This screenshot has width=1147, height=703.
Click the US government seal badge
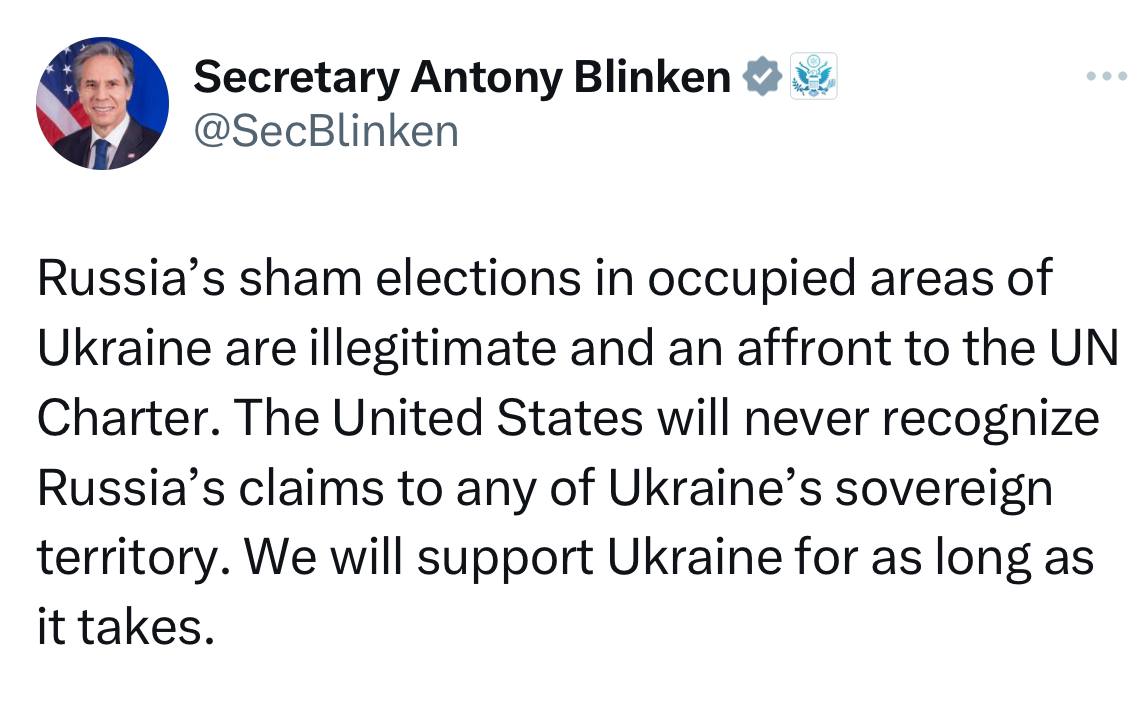coord(814,77)
